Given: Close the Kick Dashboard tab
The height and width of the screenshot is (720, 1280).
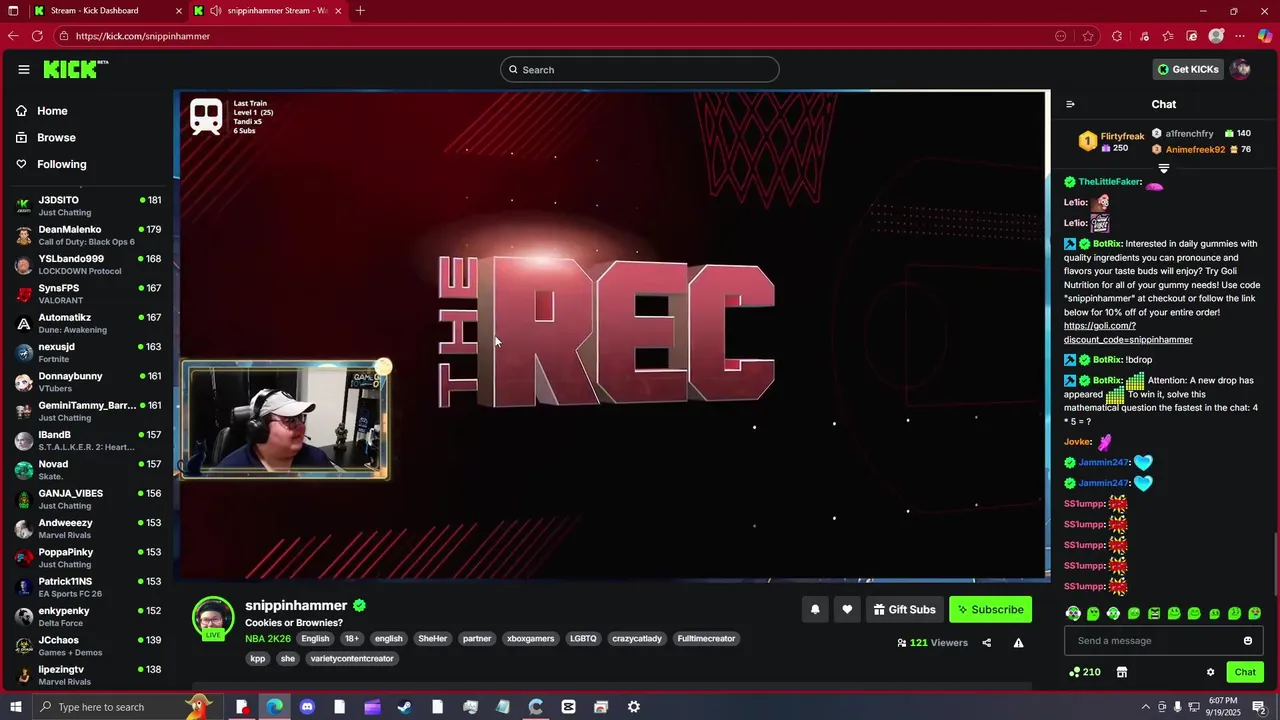Looking at the screenshot, I should click(179, 11).
